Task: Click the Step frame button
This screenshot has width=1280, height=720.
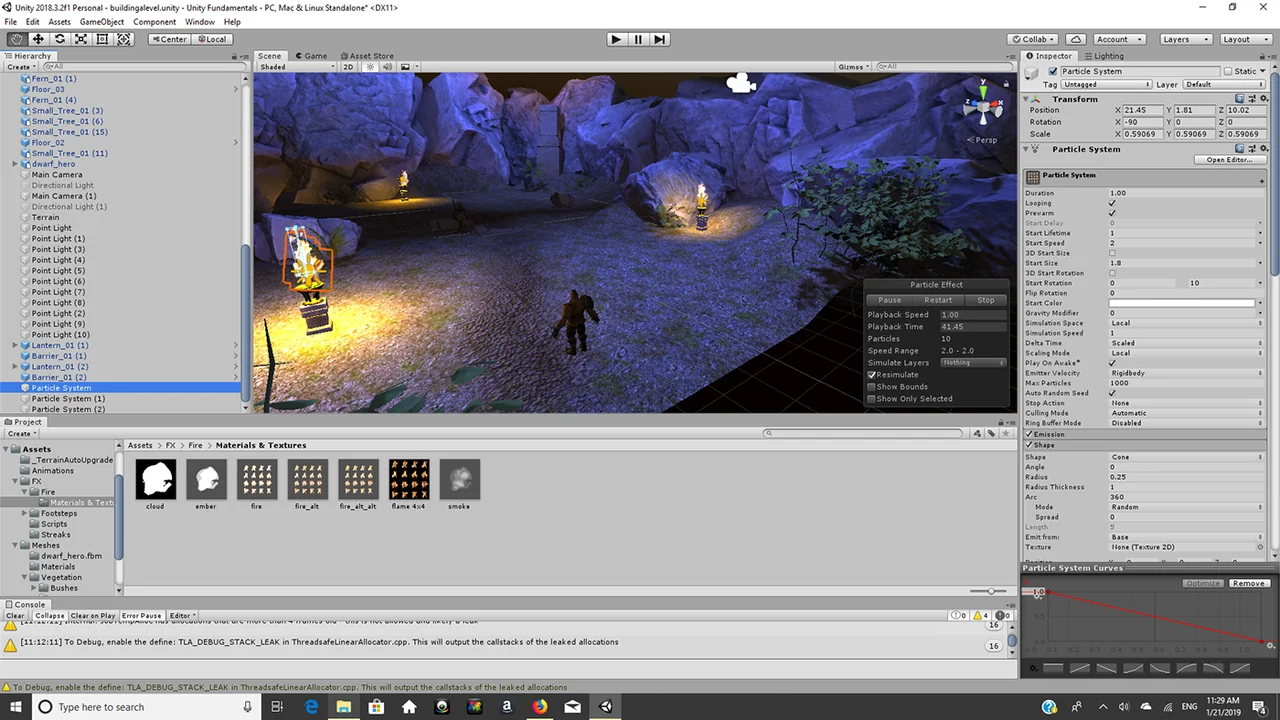Action: coord(660,39)
